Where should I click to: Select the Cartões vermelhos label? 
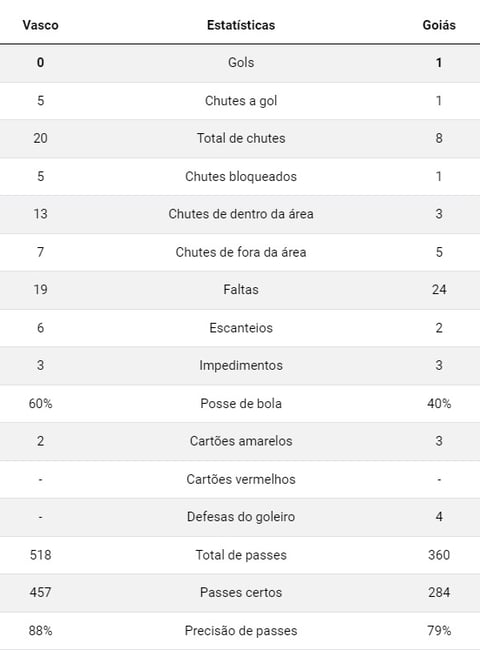[x=241, y=479]
